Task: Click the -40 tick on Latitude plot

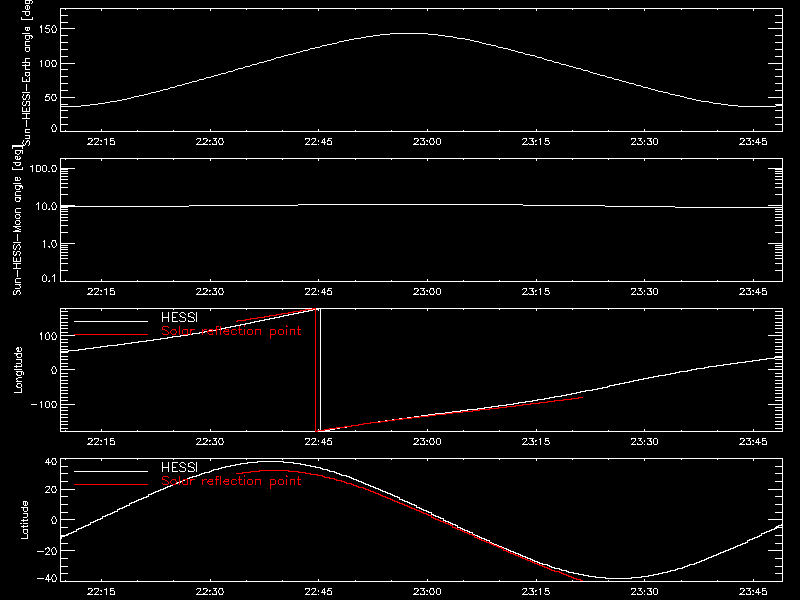Action: point(47,578)
